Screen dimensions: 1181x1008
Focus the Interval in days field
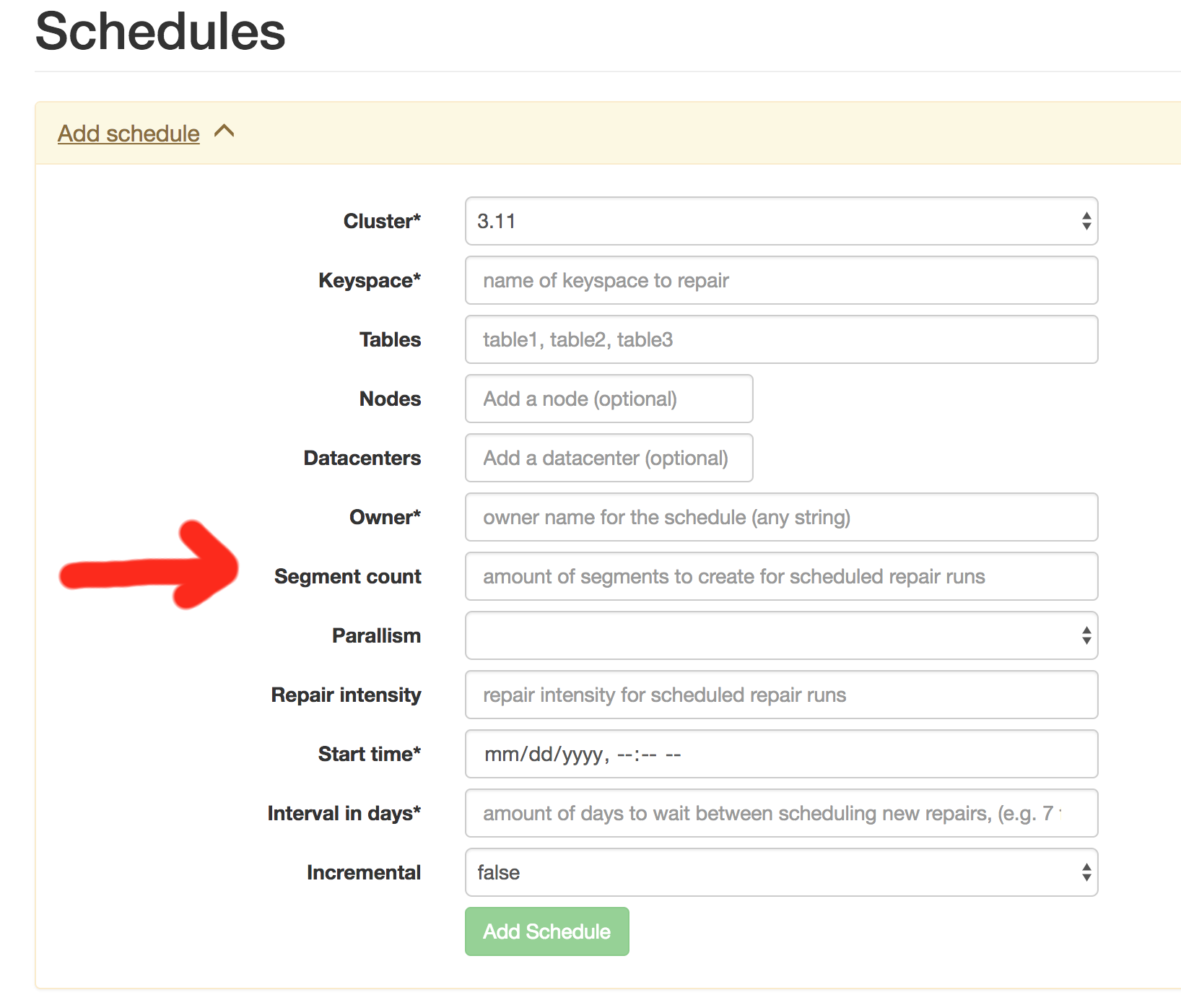(781, 813)
